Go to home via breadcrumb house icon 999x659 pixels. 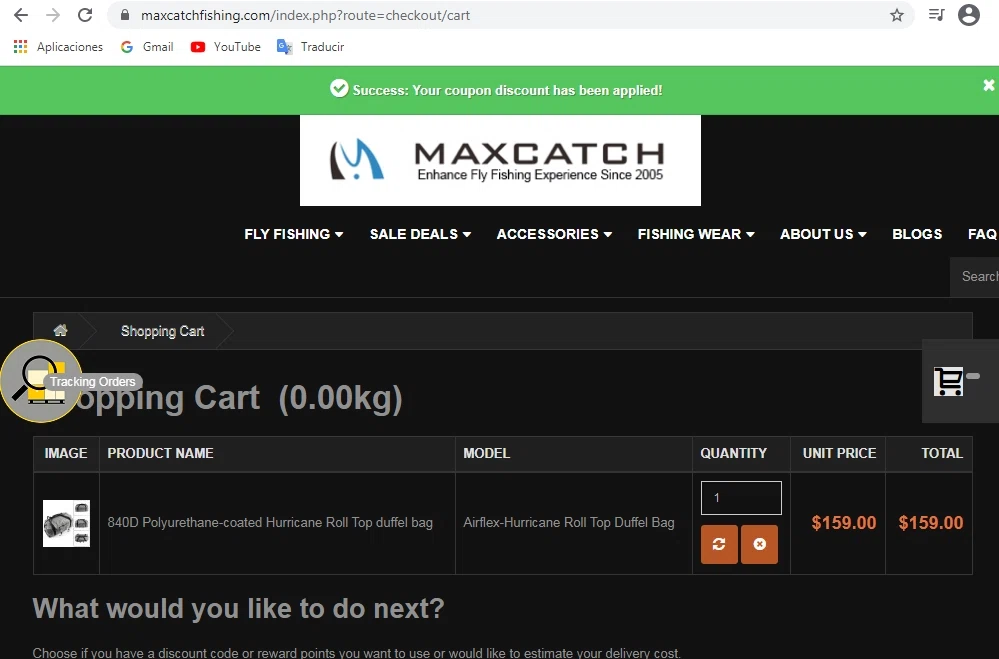click(x=61, y=330)
